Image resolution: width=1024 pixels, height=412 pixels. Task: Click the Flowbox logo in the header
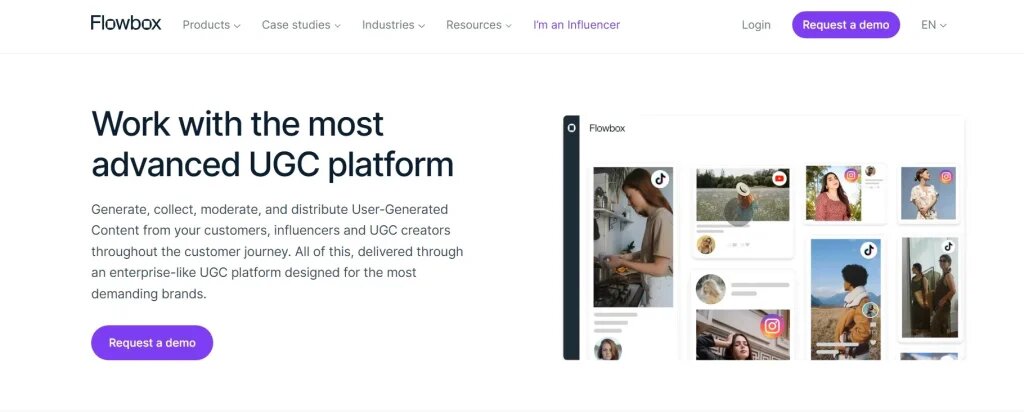[x=125, y=24]
